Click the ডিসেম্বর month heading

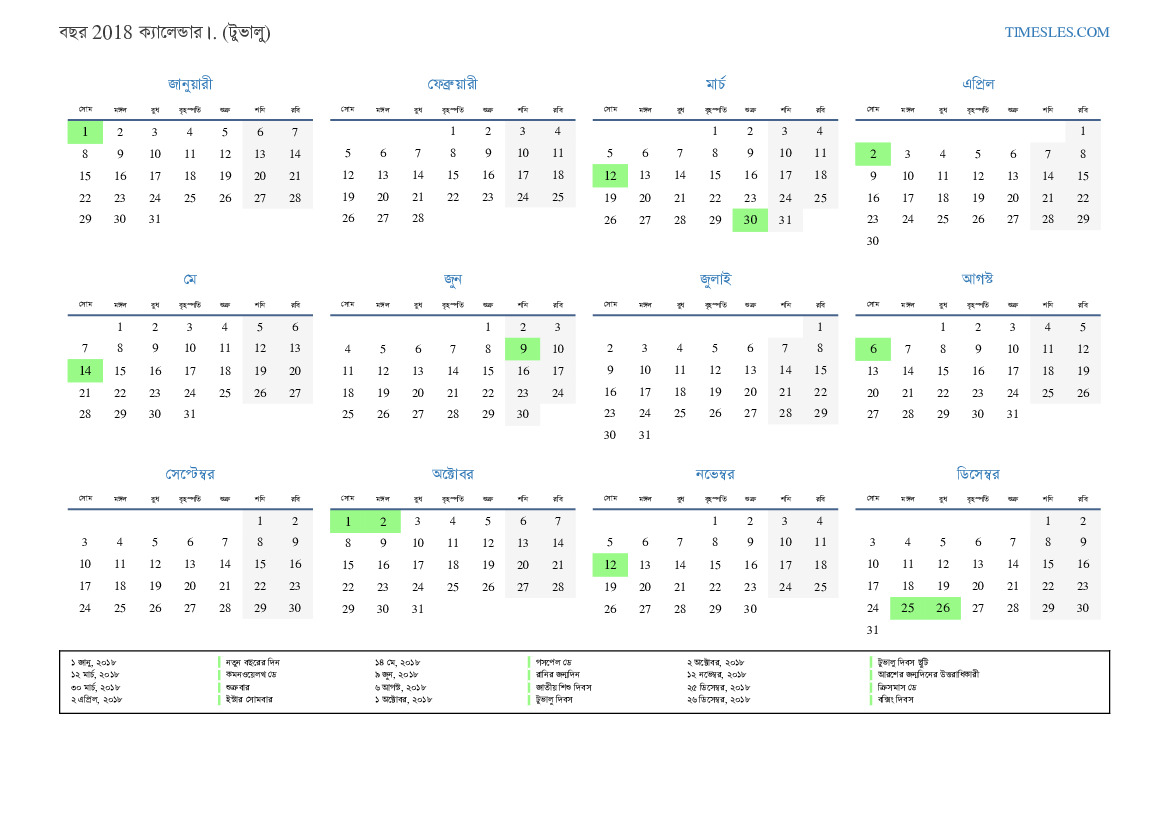(x=977, y=473)
